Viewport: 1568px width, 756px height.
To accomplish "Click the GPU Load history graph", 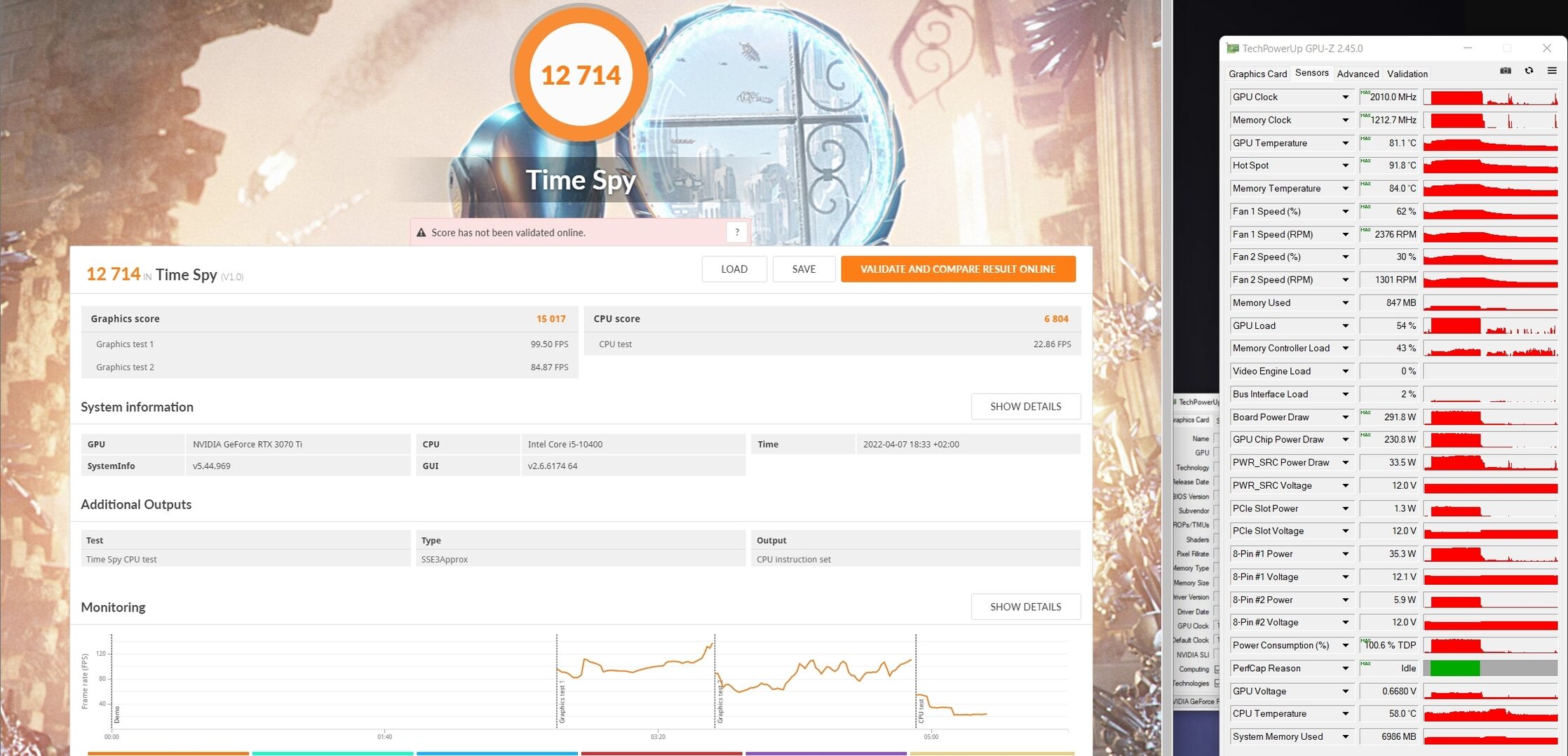I will point(1491,326).
